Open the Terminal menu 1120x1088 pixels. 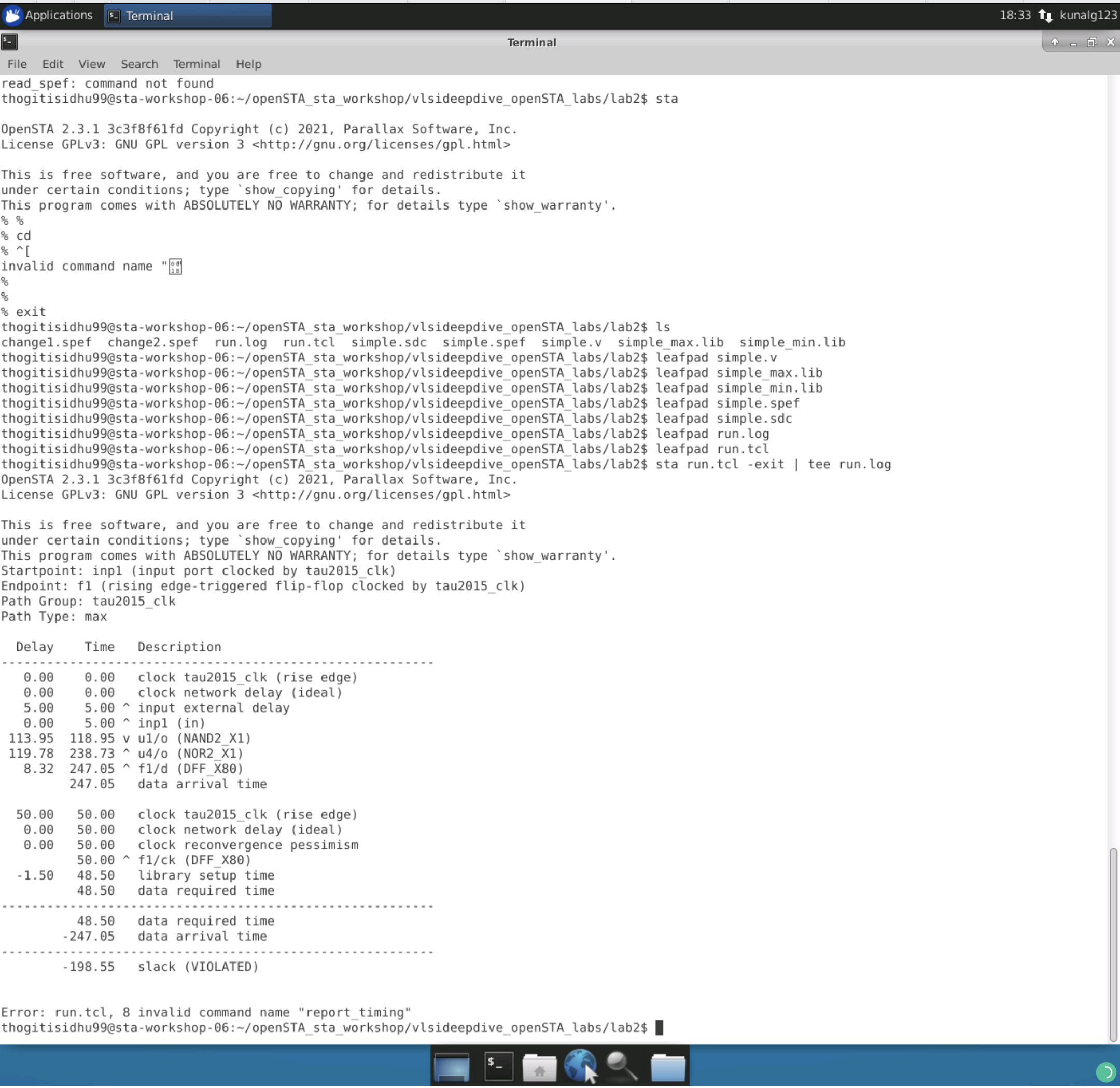click(197, 64)
